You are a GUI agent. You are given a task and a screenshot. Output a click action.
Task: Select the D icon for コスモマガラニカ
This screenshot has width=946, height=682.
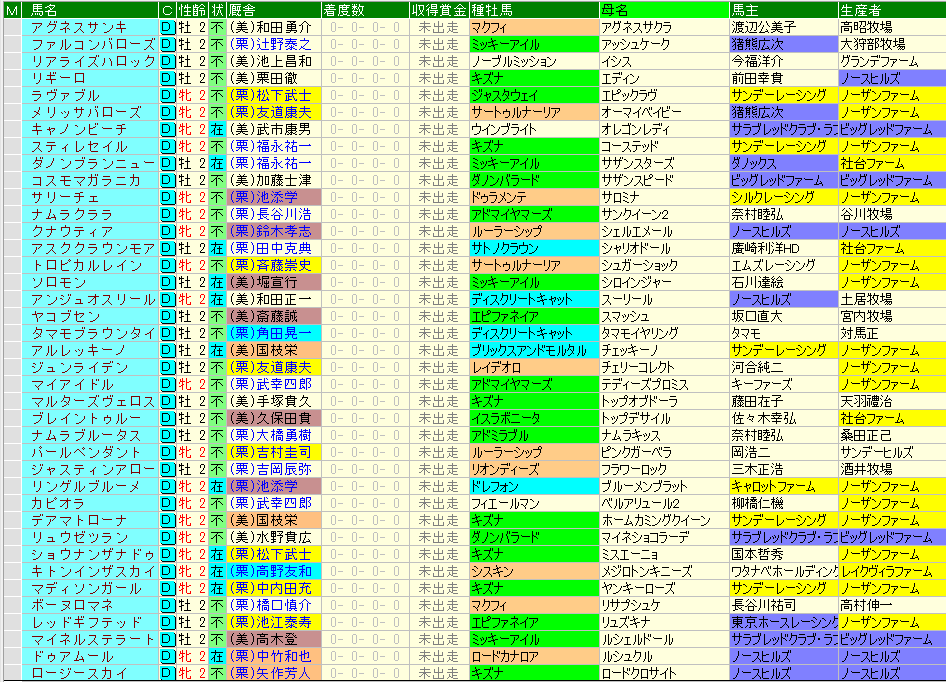168,180
